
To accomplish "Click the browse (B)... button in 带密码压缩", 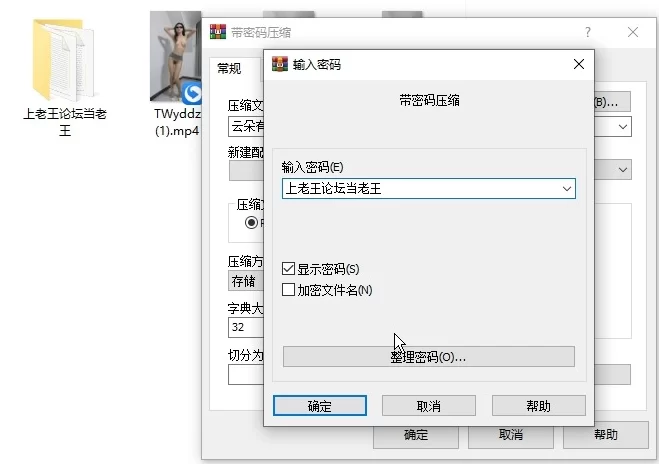I will (x=612, y=102).
